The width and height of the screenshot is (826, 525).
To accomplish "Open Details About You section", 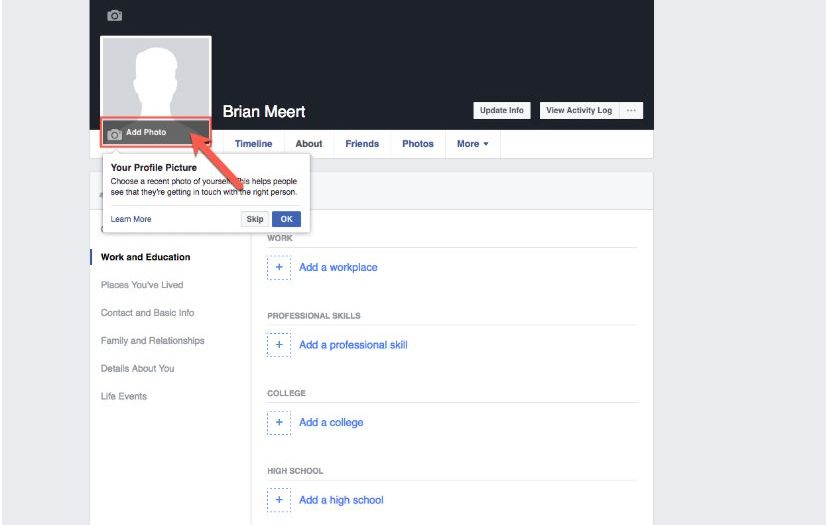I will coord(137,369).
